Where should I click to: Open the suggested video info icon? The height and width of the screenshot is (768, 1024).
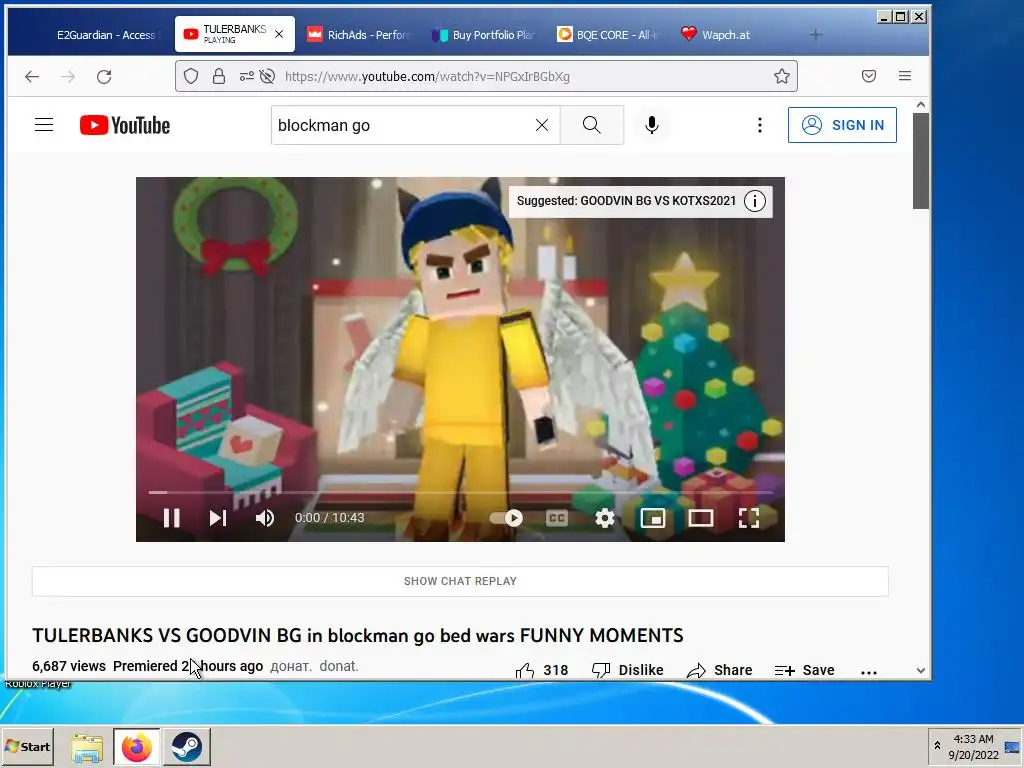tap(755, 201)
